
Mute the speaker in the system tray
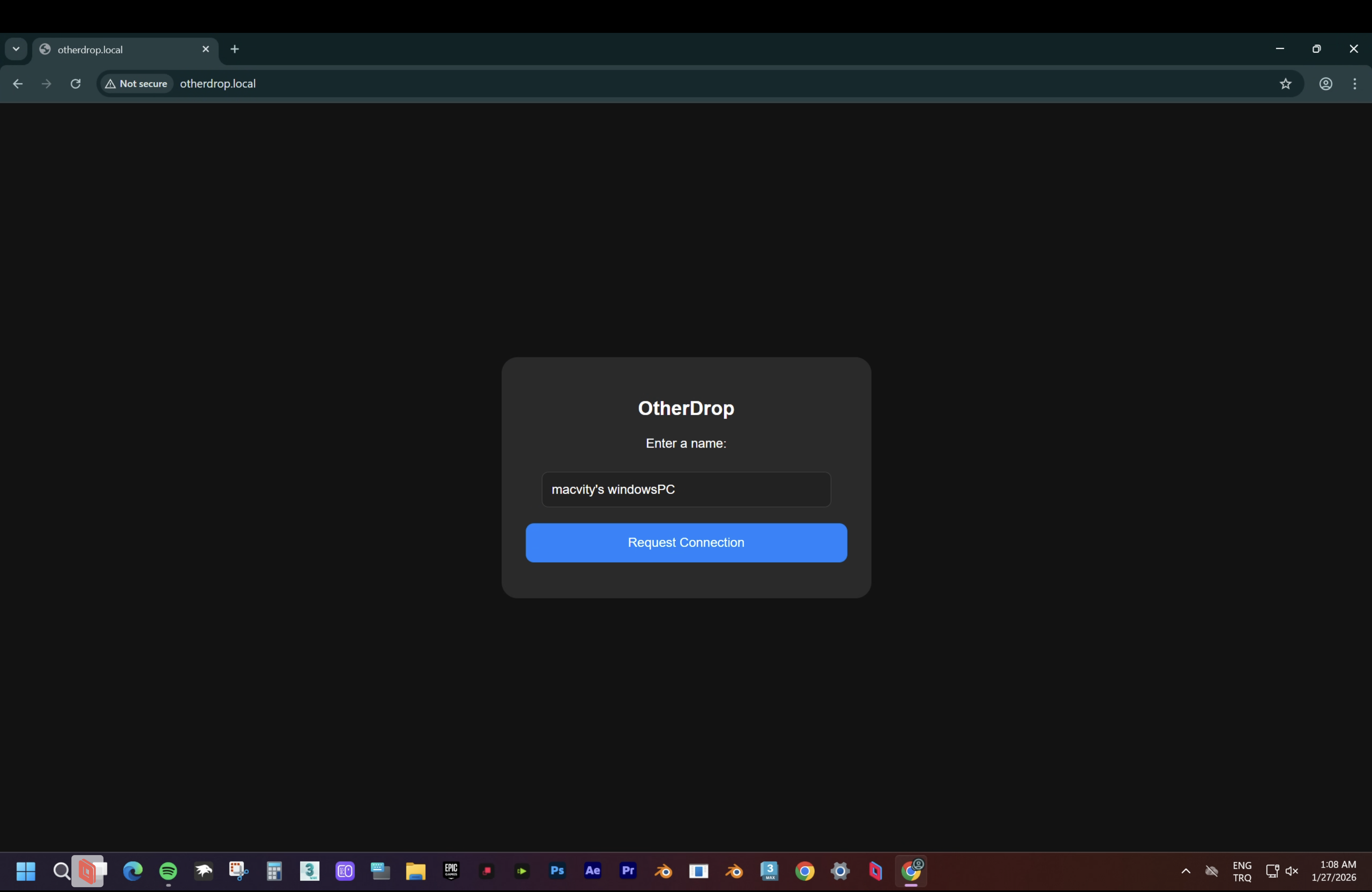(x=1293, y=871)
